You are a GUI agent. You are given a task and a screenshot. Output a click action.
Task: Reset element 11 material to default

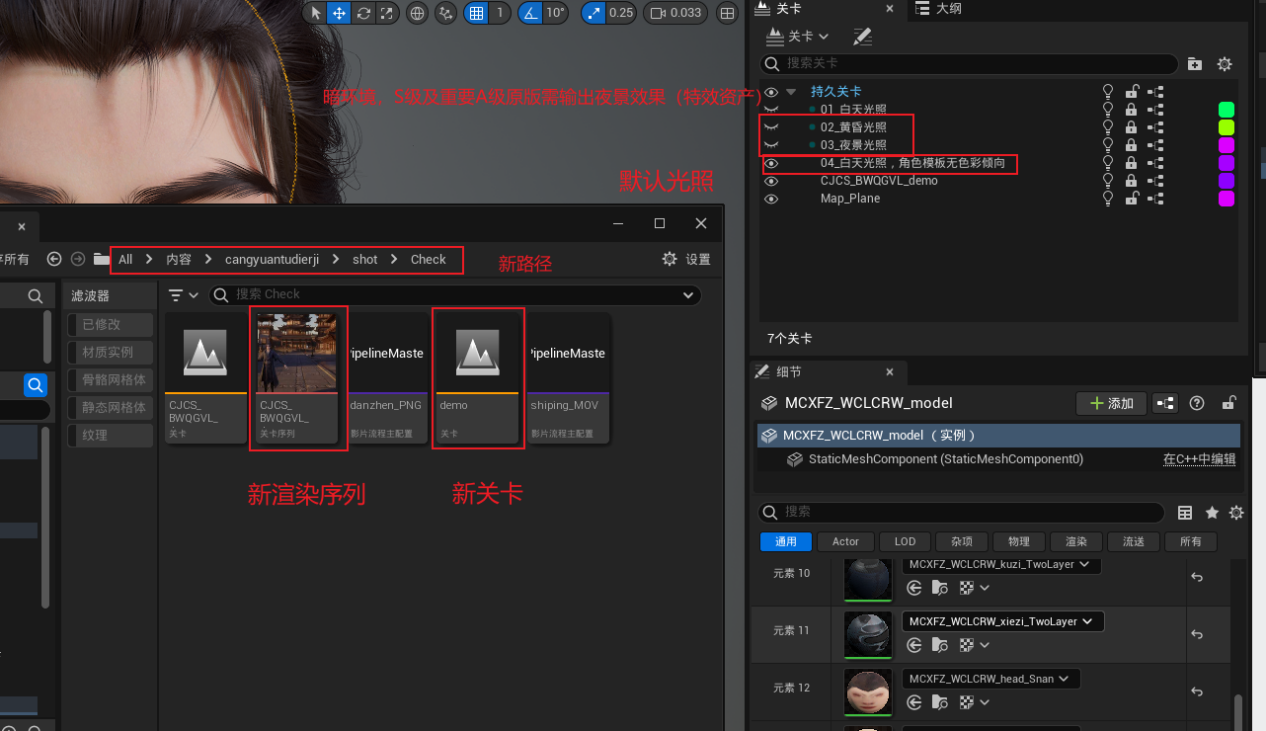point(1196,634)
